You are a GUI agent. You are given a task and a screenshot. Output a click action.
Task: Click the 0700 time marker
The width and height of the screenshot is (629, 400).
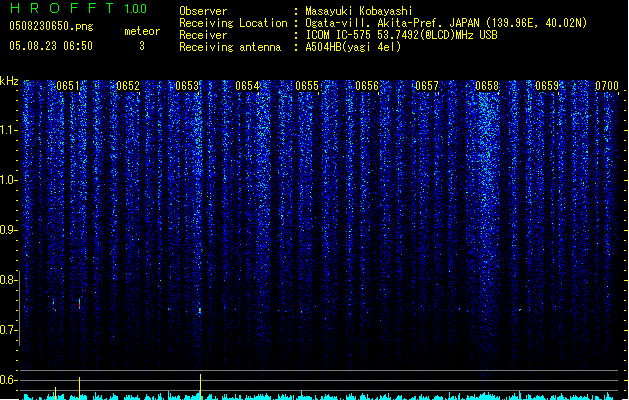click(x=607, y=86)
